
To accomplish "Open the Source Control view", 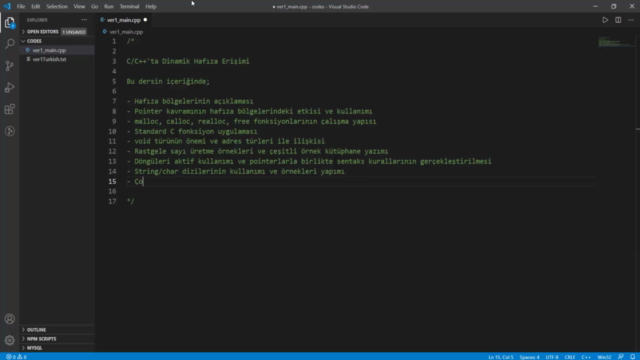I will (x=10, y=66).
